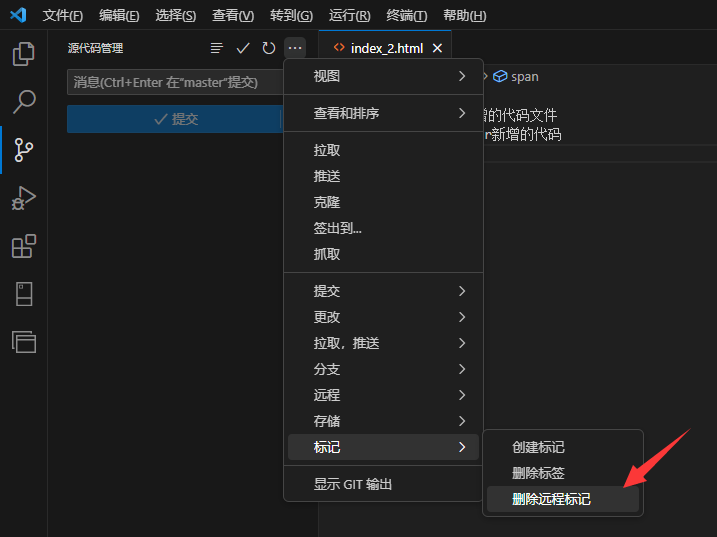The height and width of the screenshot is (537, 717).
Task: Click the stacked windows activity bar icon
Action: 24,342
